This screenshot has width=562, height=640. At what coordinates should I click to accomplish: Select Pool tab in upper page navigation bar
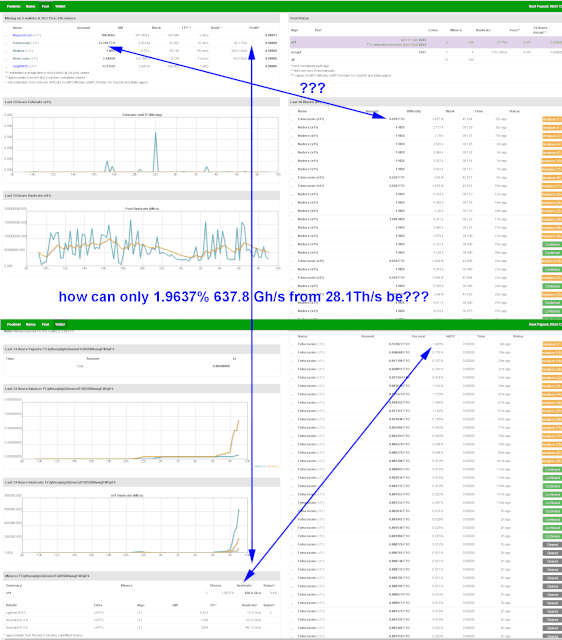pyautogui.click(x=45, y=7)
